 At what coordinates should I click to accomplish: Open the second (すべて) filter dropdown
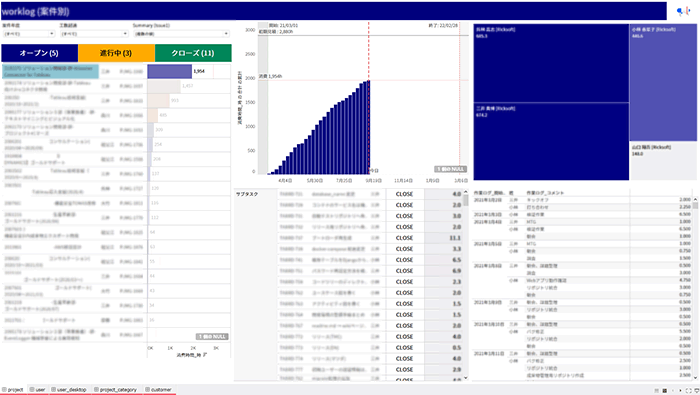tap(94, 34)
